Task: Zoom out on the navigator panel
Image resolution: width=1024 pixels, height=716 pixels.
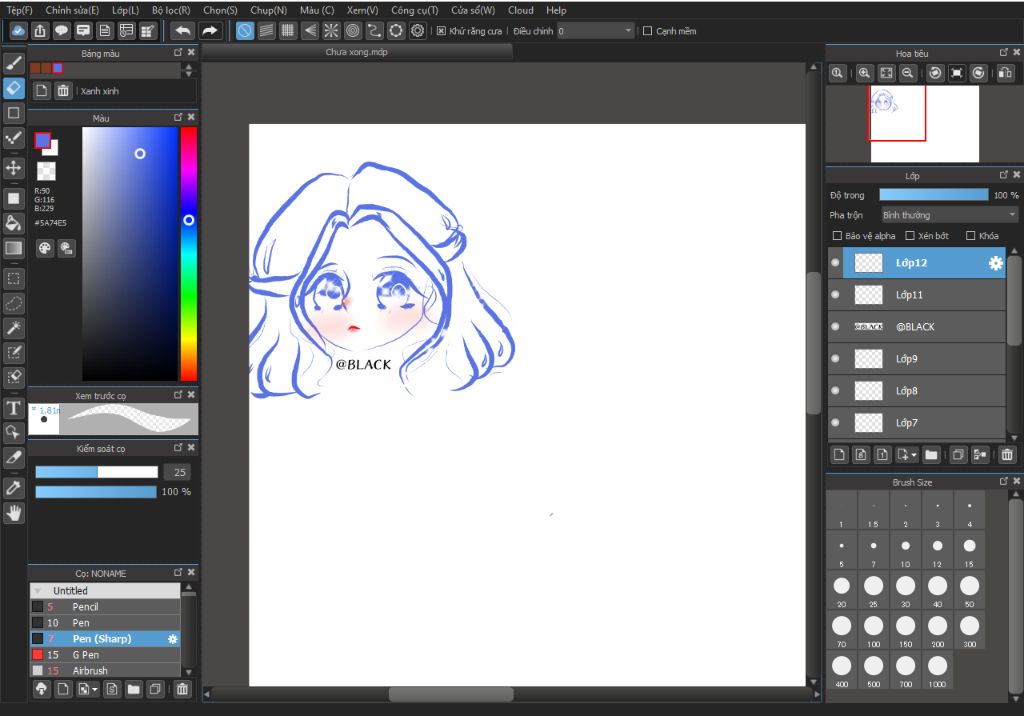Action: [908, 73]
